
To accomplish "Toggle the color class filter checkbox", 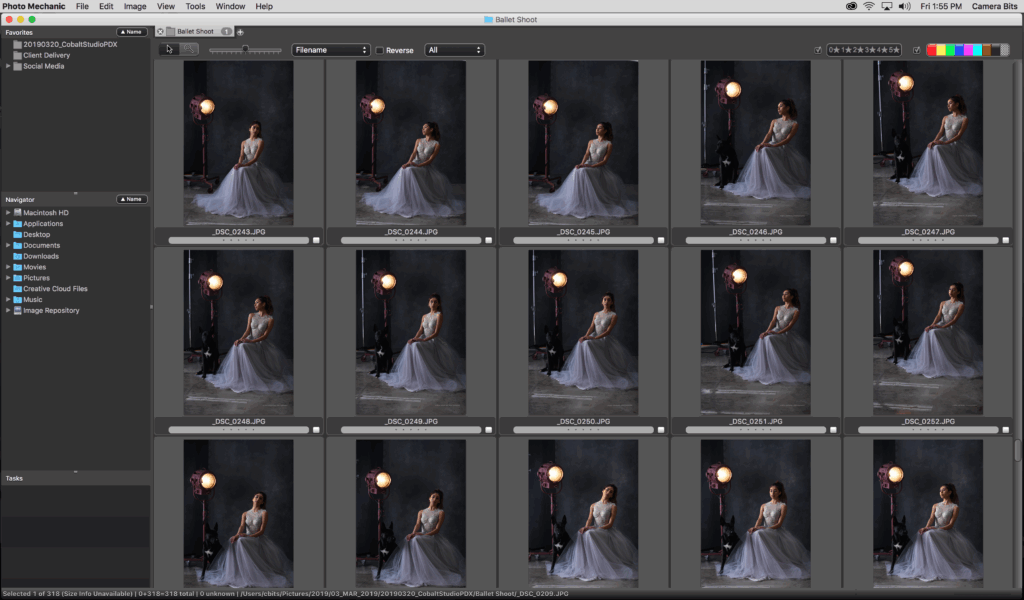I will tap(917, 50).
